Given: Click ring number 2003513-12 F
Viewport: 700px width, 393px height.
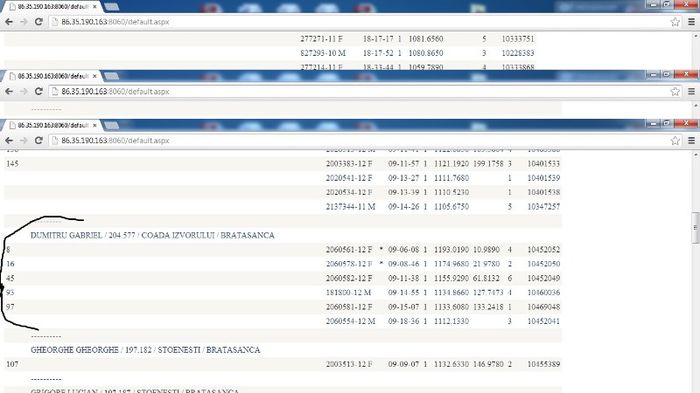Looking at the screenshot, I should pyautogui.click(x=349, y=364).
